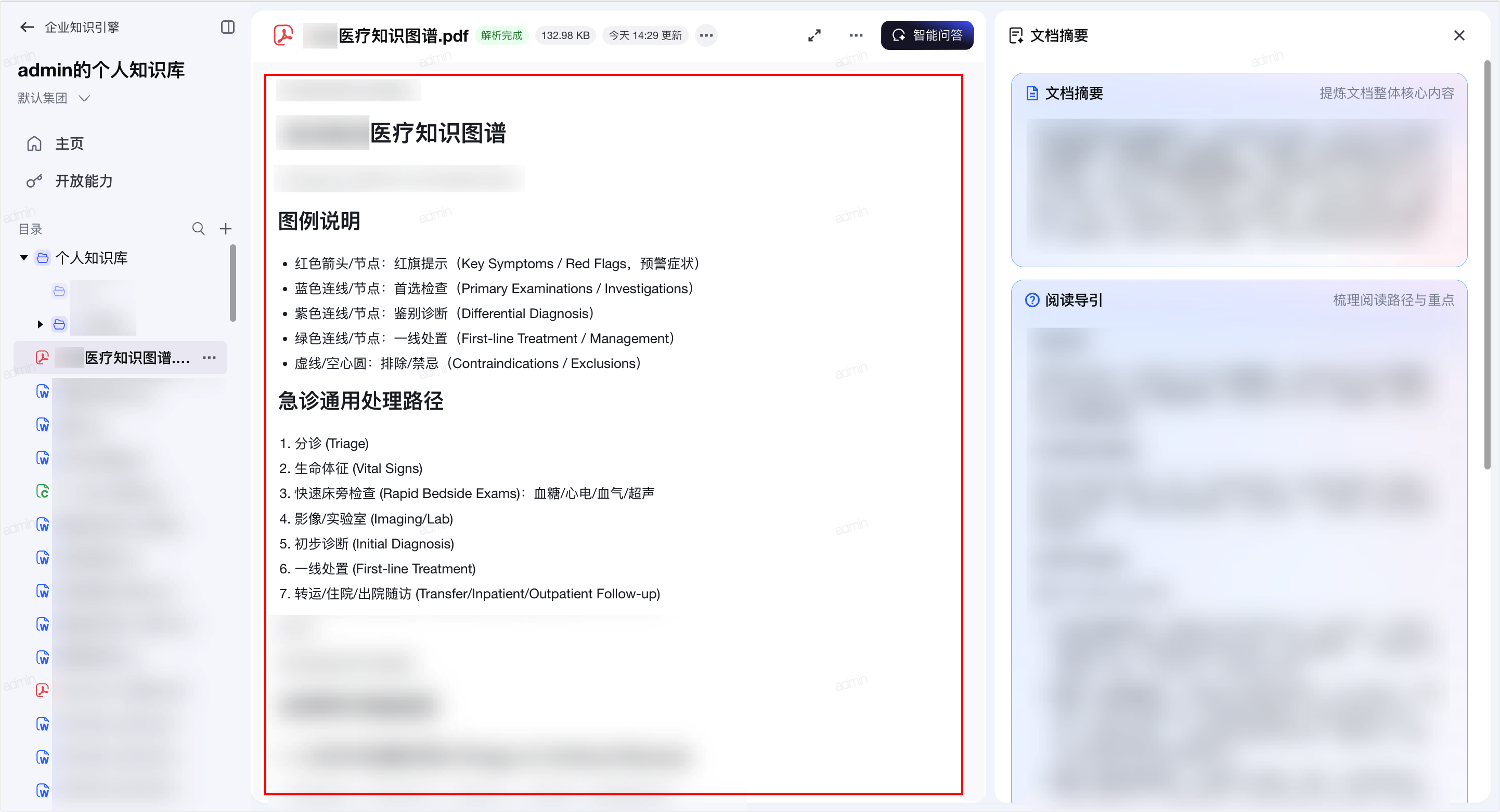The image size is (1500, 812).
Task: Click the PDF file icon in the header
Action: 283,35
